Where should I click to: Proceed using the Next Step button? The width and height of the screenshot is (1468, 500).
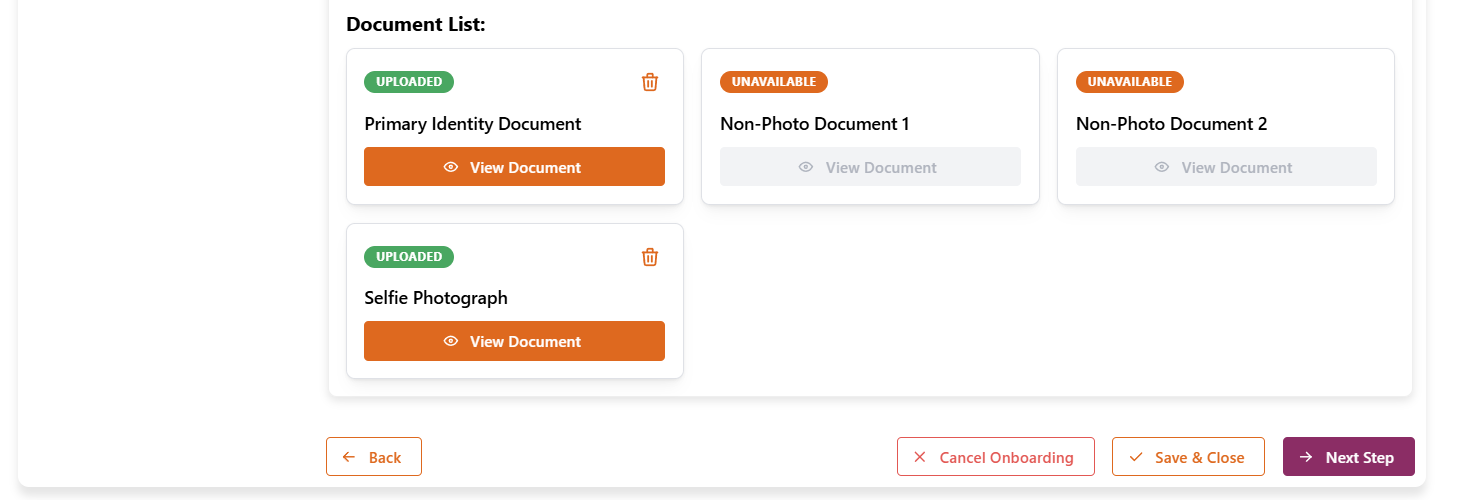click(1348, 457)
